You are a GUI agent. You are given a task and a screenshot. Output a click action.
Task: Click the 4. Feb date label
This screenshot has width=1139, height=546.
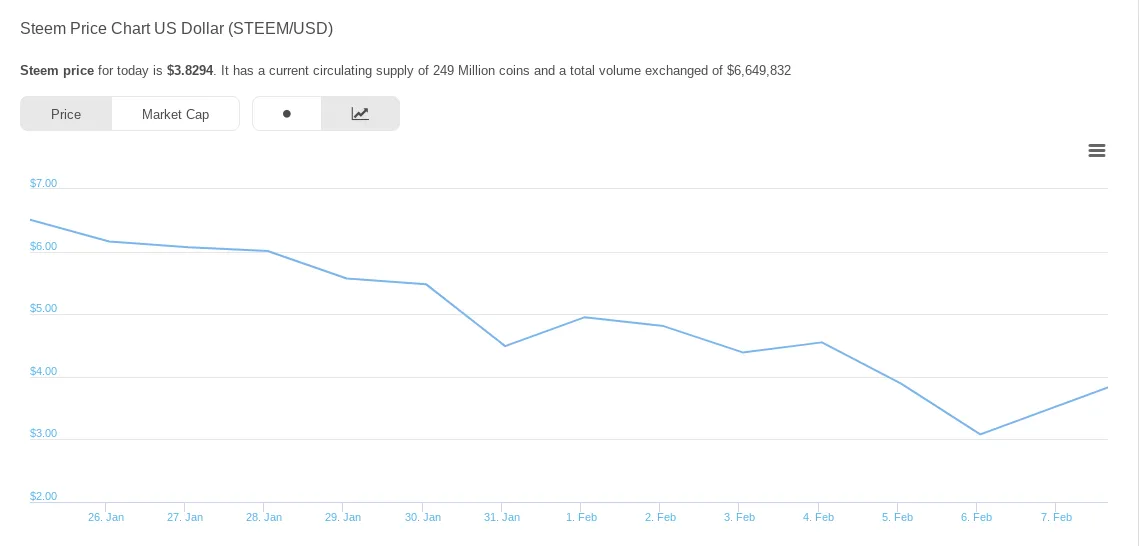point(819,518)
